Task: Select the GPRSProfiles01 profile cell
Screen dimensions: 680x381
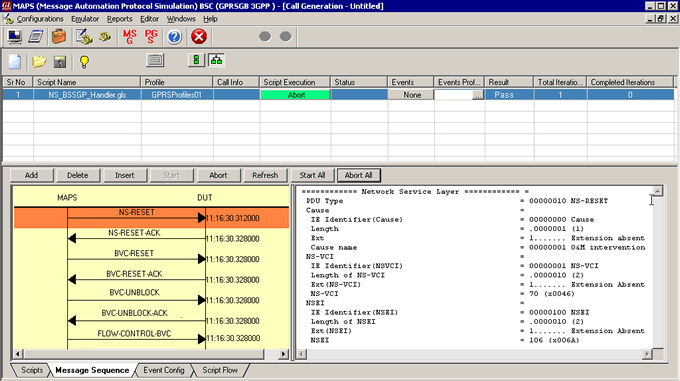Action: 177,95
